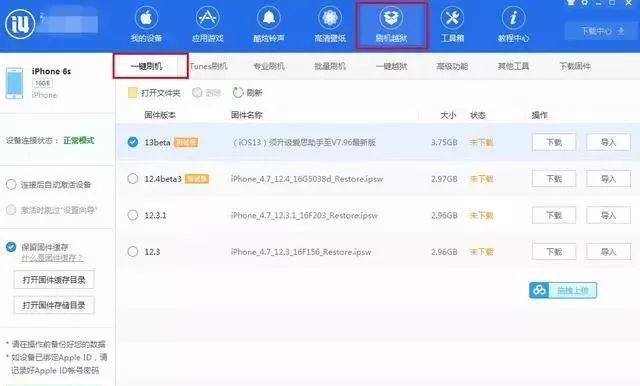
Task: Click iPhone_4.7_12.4_16G5038d_Restore.ipsw filename
Action: (x=307, y=179)
